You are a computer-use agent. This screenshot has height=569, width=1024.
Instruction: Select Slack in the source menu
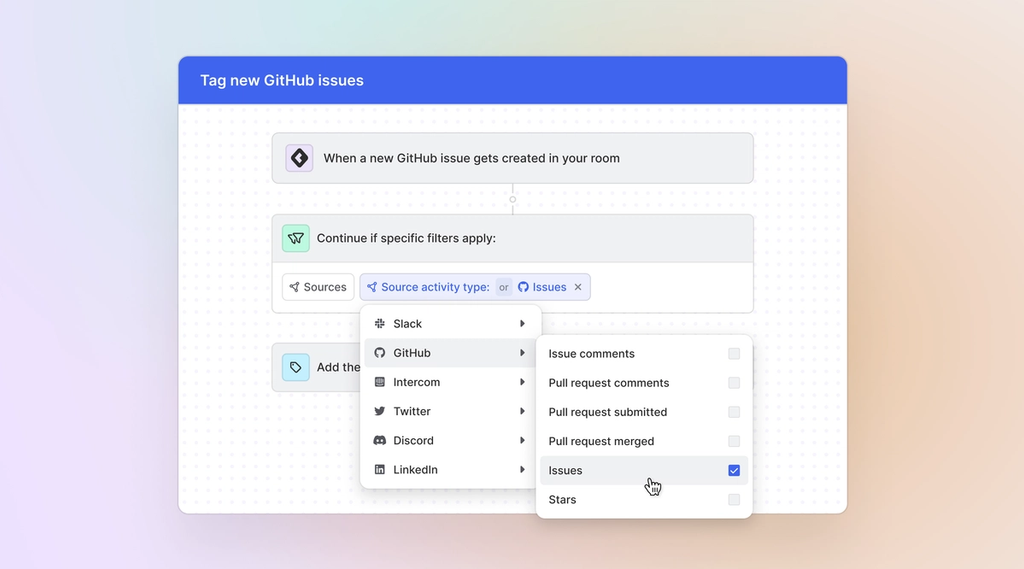(x=450, y=323)
